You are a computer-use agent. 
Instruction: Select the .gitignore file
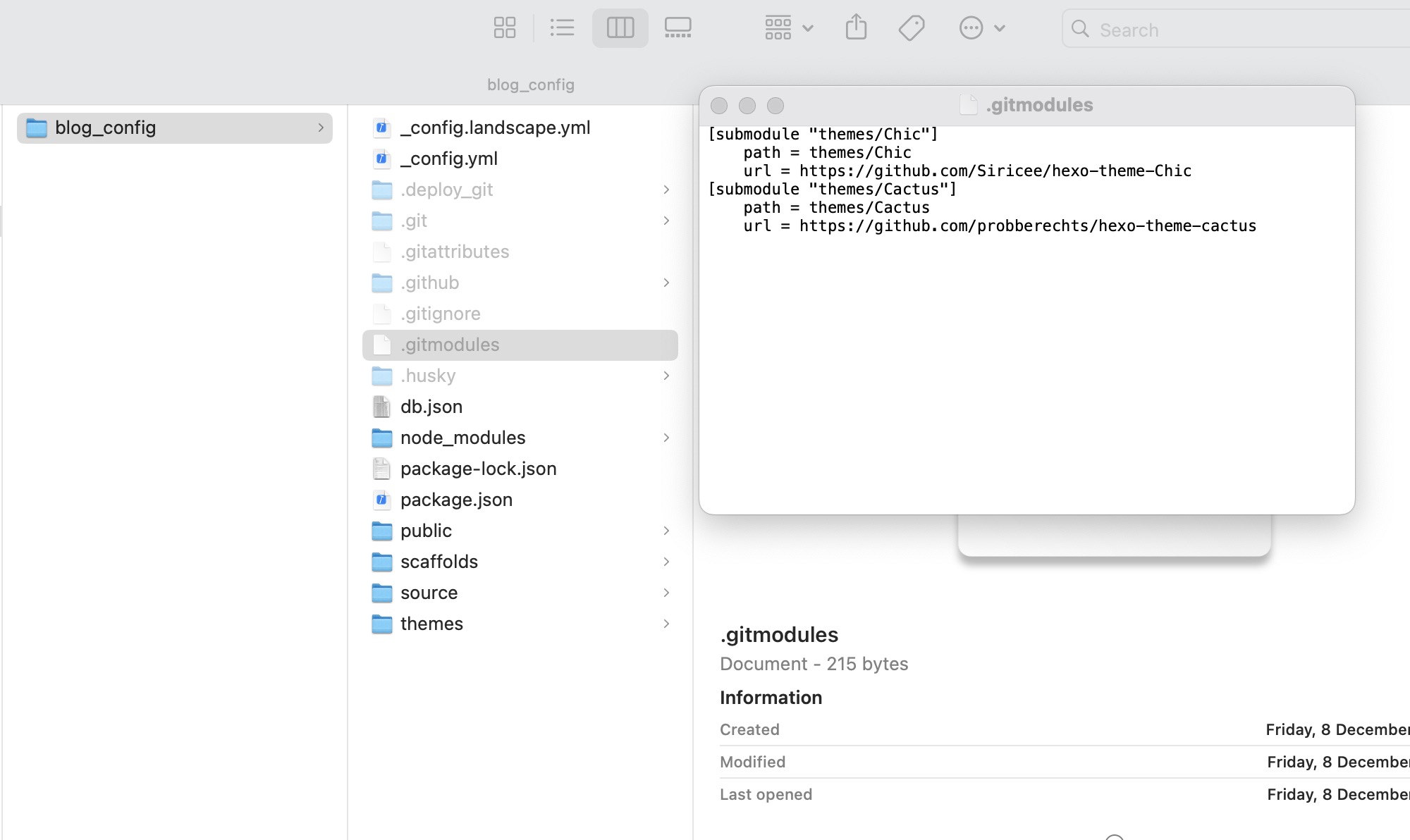click(440, 314)
